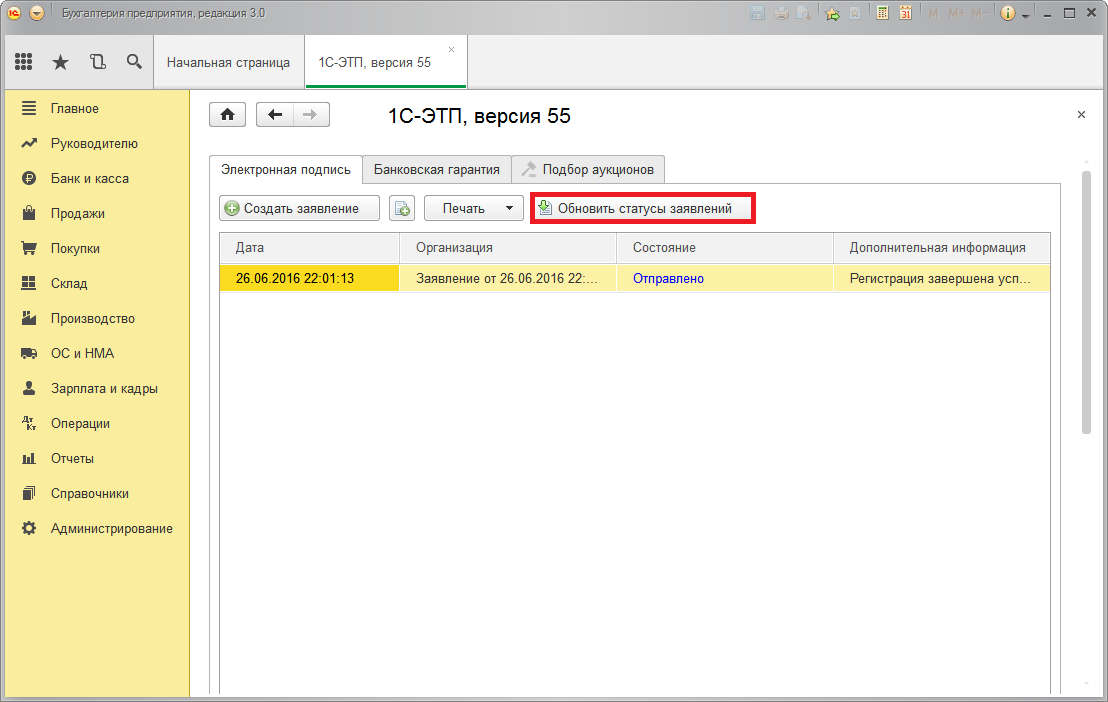Click the vertical scrollbar of the form
This screenshot has width=1108, height=702.
[1086, 300]
